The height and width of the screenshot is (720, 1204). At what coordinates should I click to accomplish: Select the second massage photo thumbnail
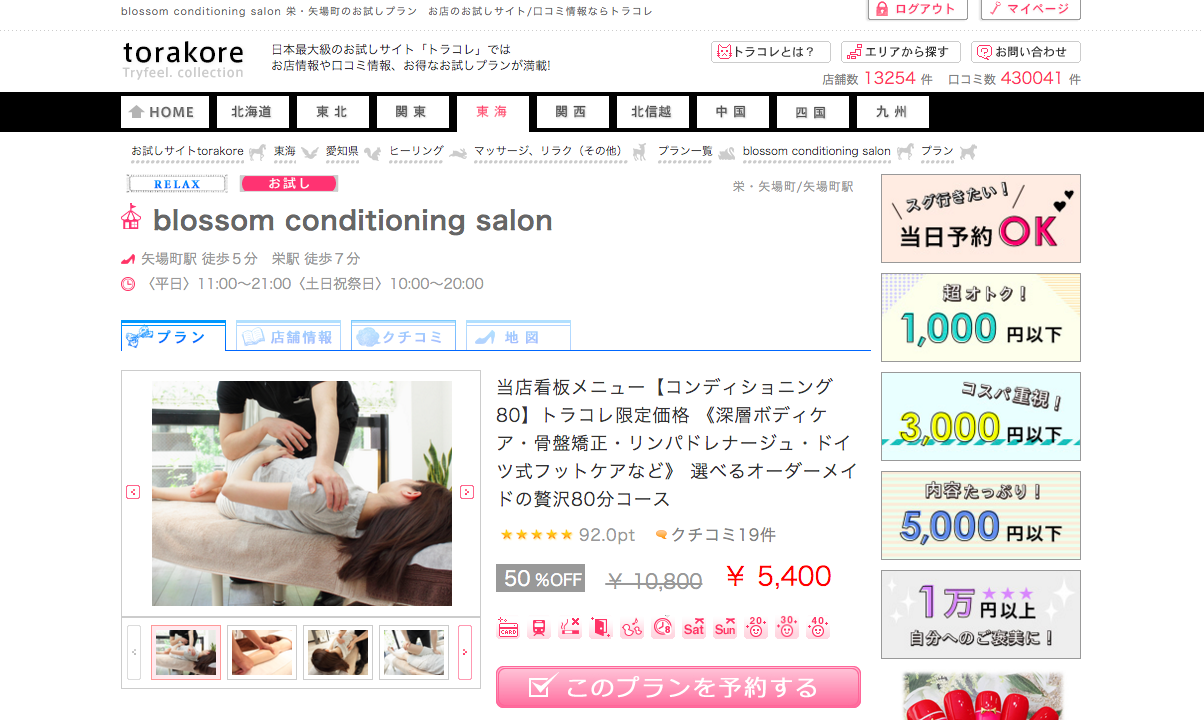(x=262, y=652)
